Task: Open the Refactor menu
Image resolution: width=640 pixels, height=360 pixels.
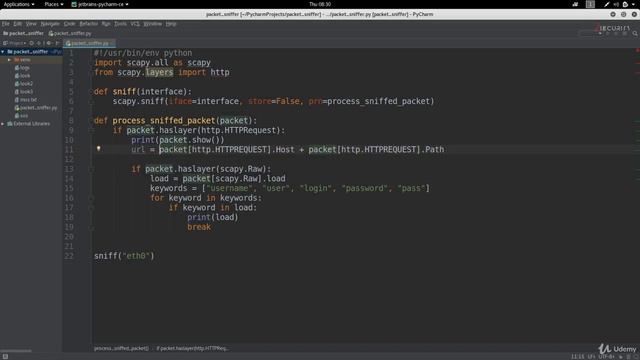Action: coord(89,24)
